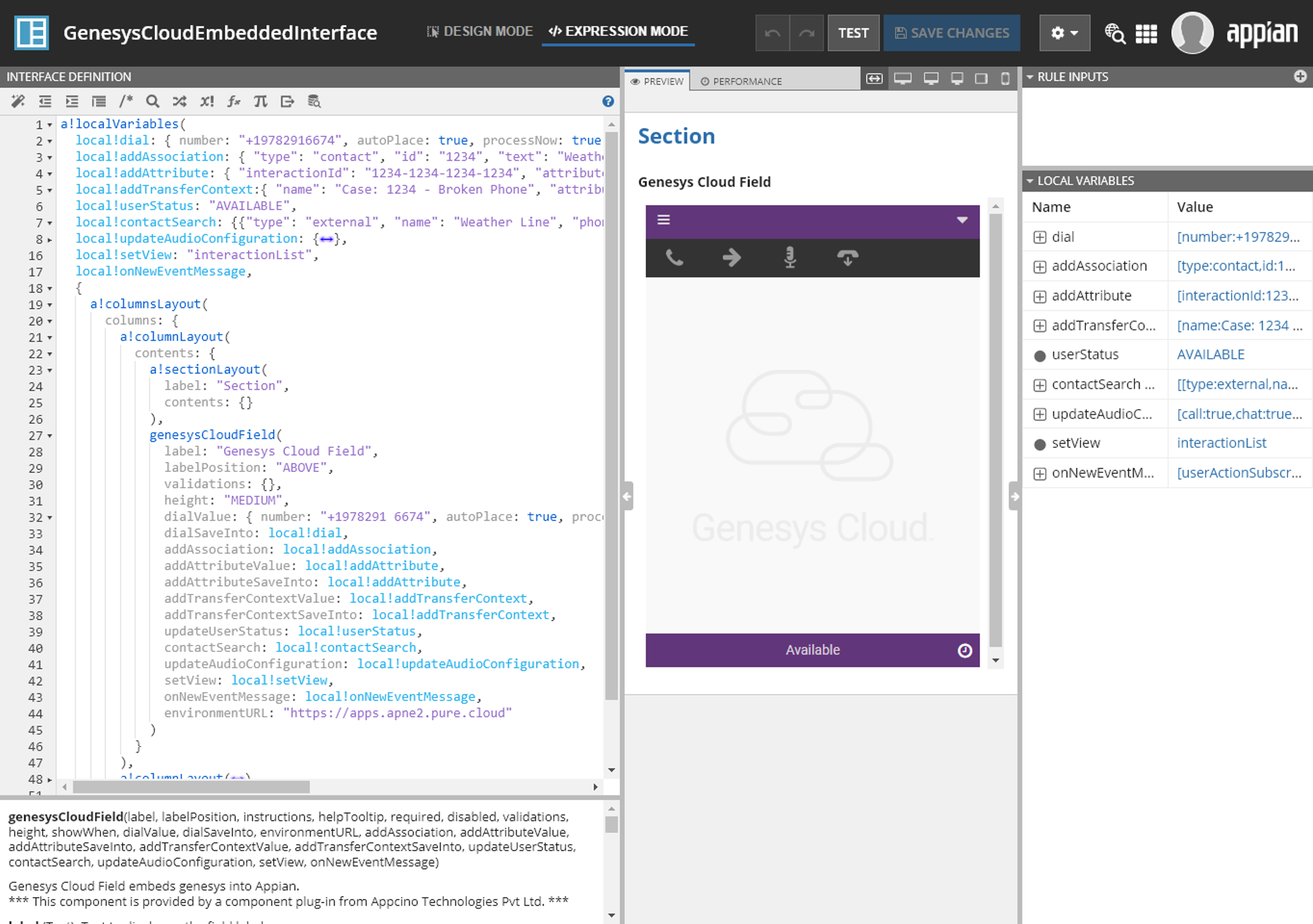Click the documentation pane scrollbar

(x=611, y=825)
